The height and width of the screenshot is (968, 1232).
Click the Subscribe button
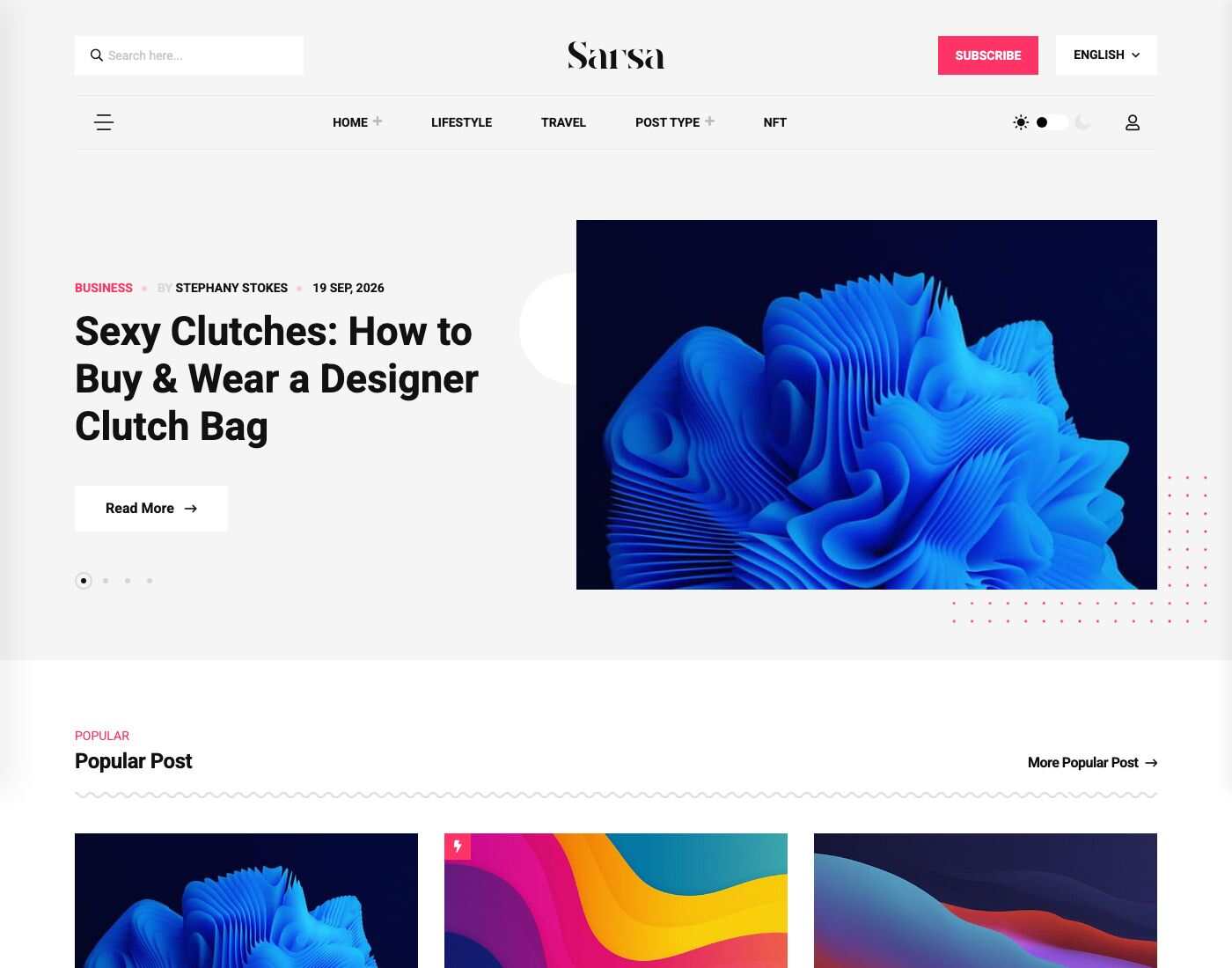(988, 55)
